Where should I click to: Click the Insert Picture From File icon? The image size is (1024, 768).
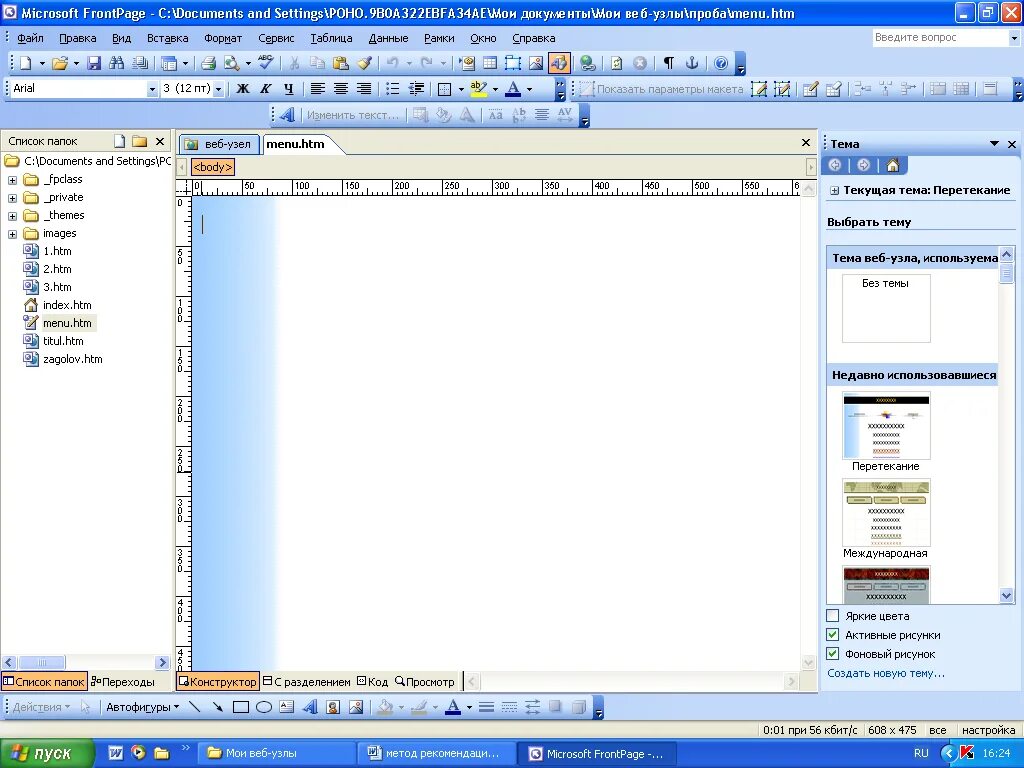[x=536, y=63]
